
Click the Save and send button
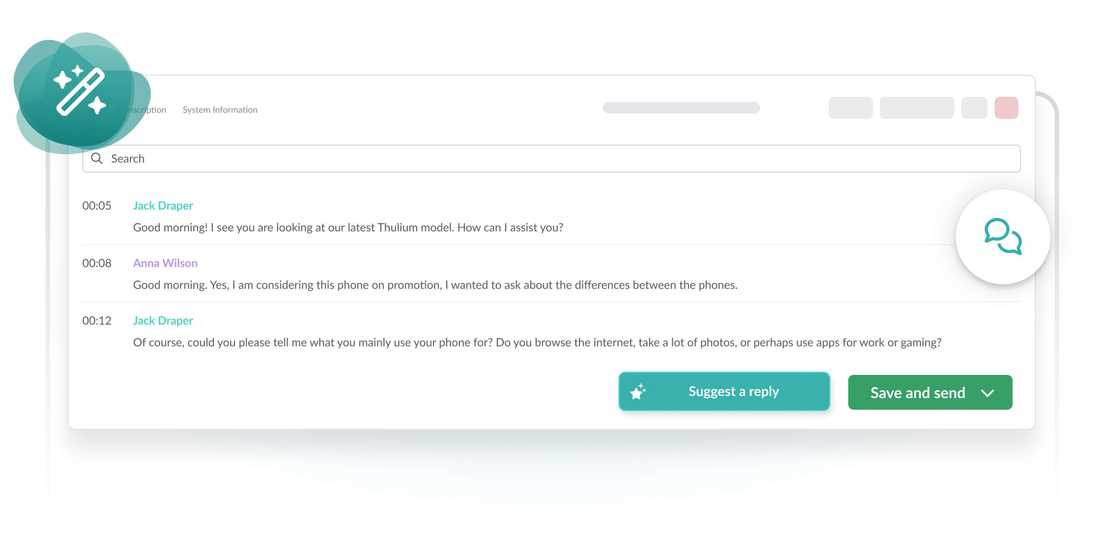(x=917, y=393)
